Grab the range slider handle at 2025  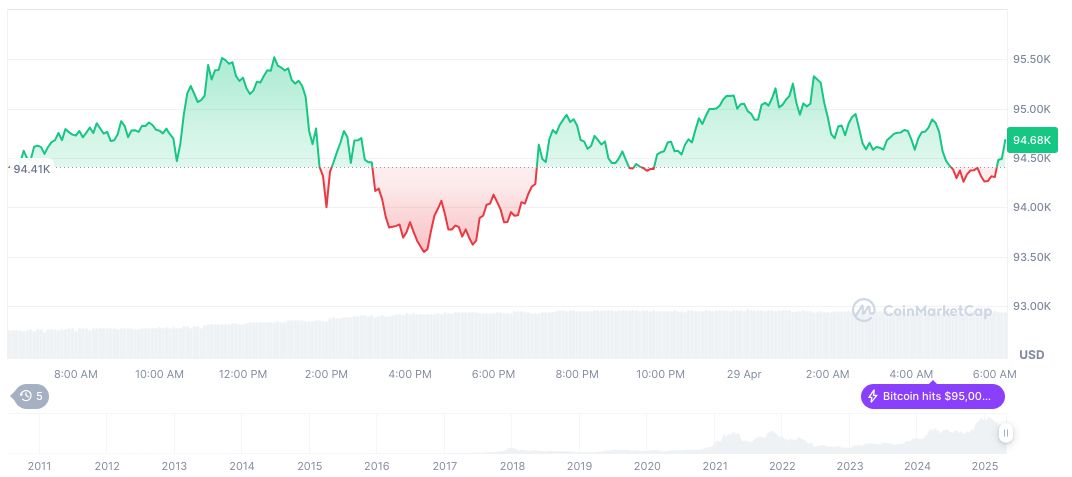(1005, 433)
